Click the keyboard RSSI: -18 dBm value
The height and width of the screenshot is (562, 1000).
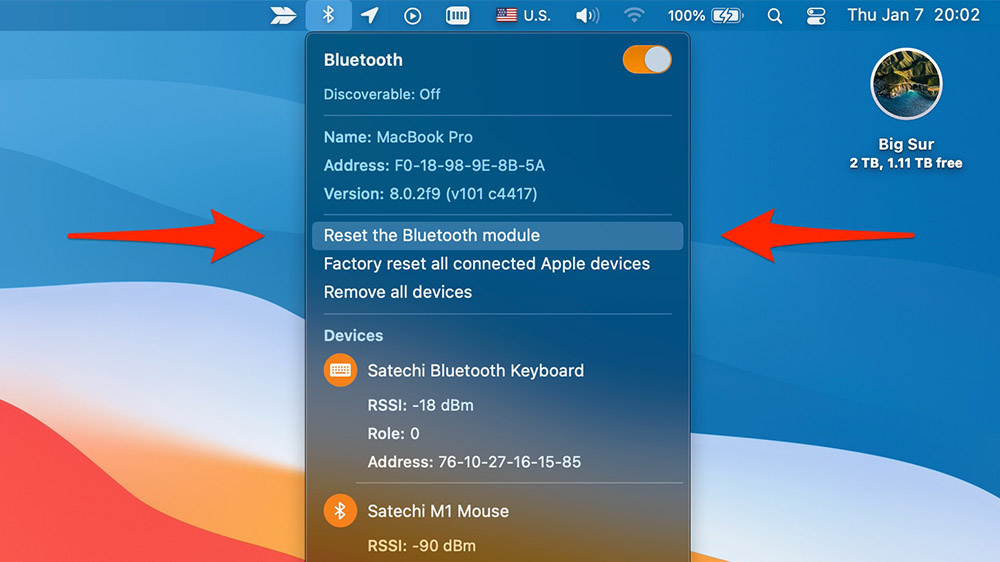[420, 406]
